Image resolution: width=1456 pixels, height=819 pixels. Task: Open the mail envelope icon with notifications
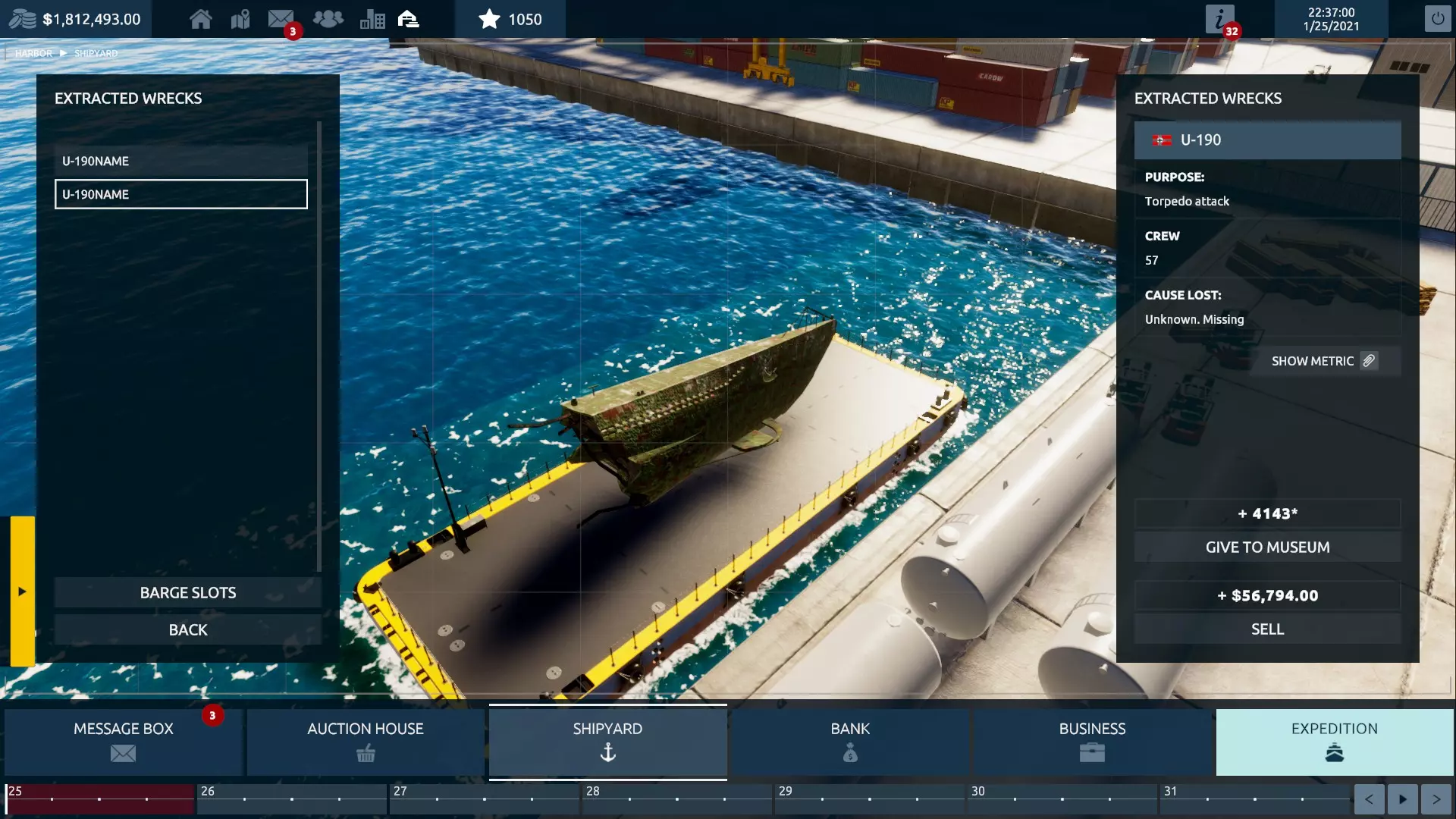(281, 19)
